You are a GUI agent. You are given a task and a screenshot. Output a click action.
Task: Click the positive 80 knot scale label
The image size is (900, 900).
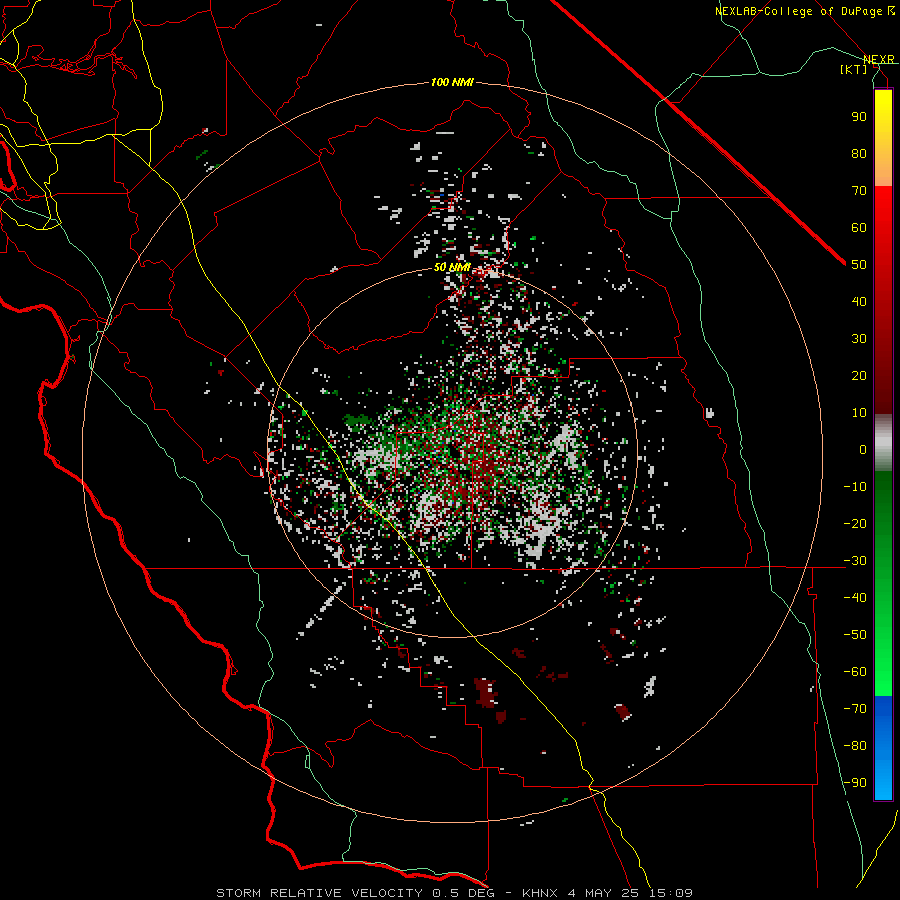coord(859,153)
